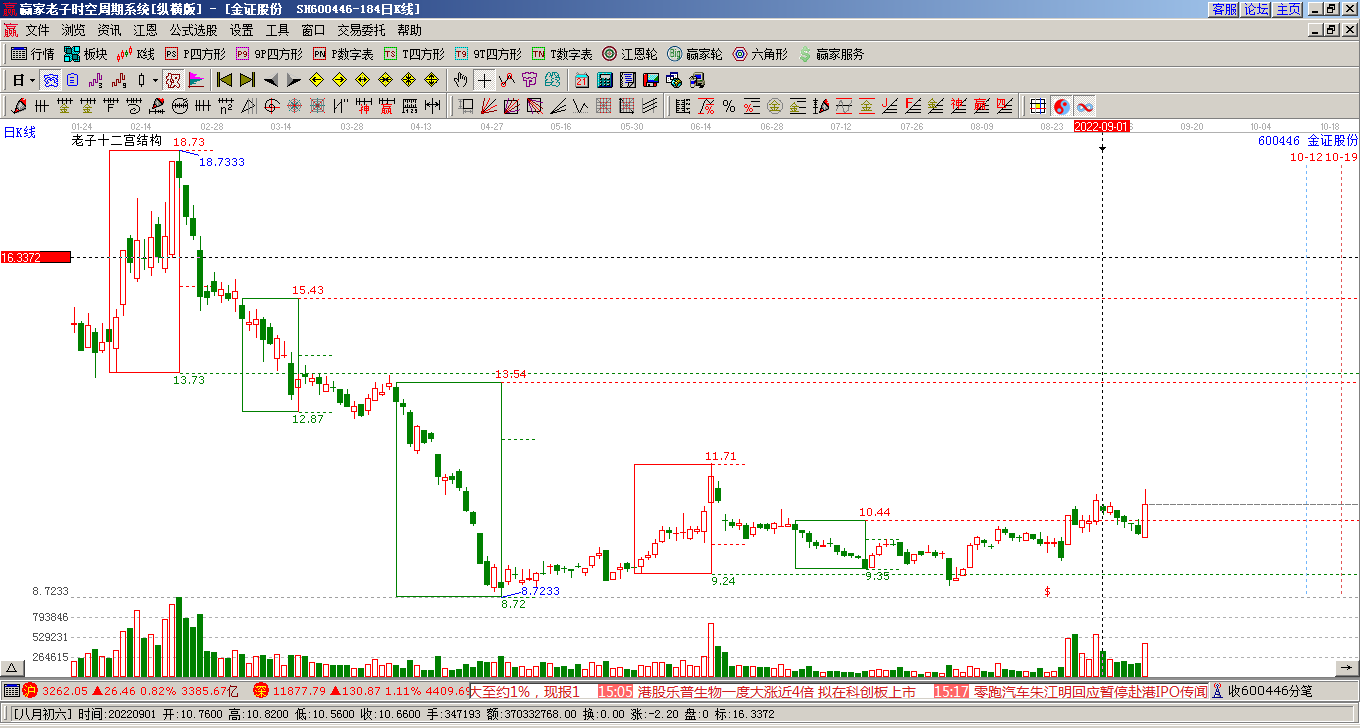Click the 金证股份 stock name

point(1332,141)
